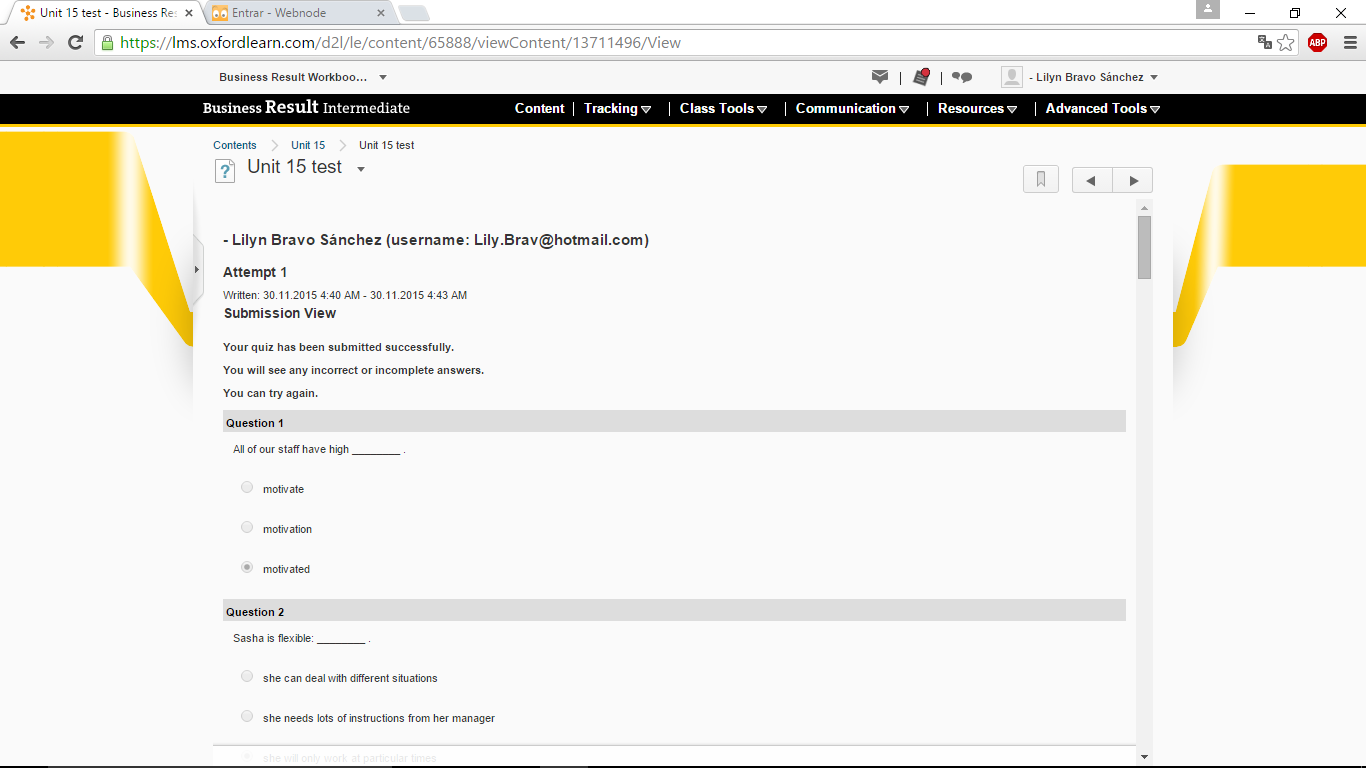Click the browser address bar URL
The image size is (1366, 768).
coord(600,42)
